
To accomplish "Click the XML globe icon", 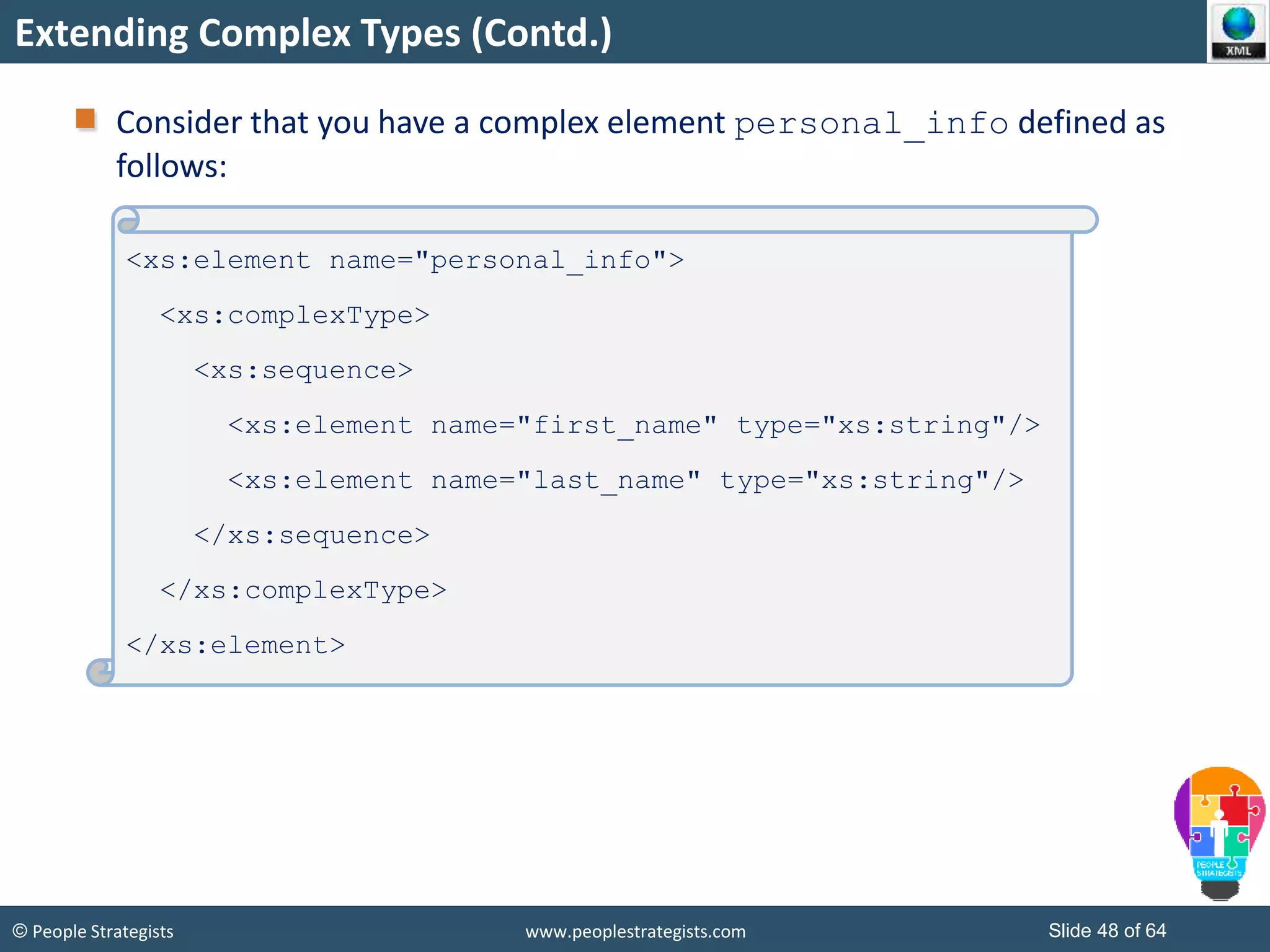I will click(x=1238, y=32).
